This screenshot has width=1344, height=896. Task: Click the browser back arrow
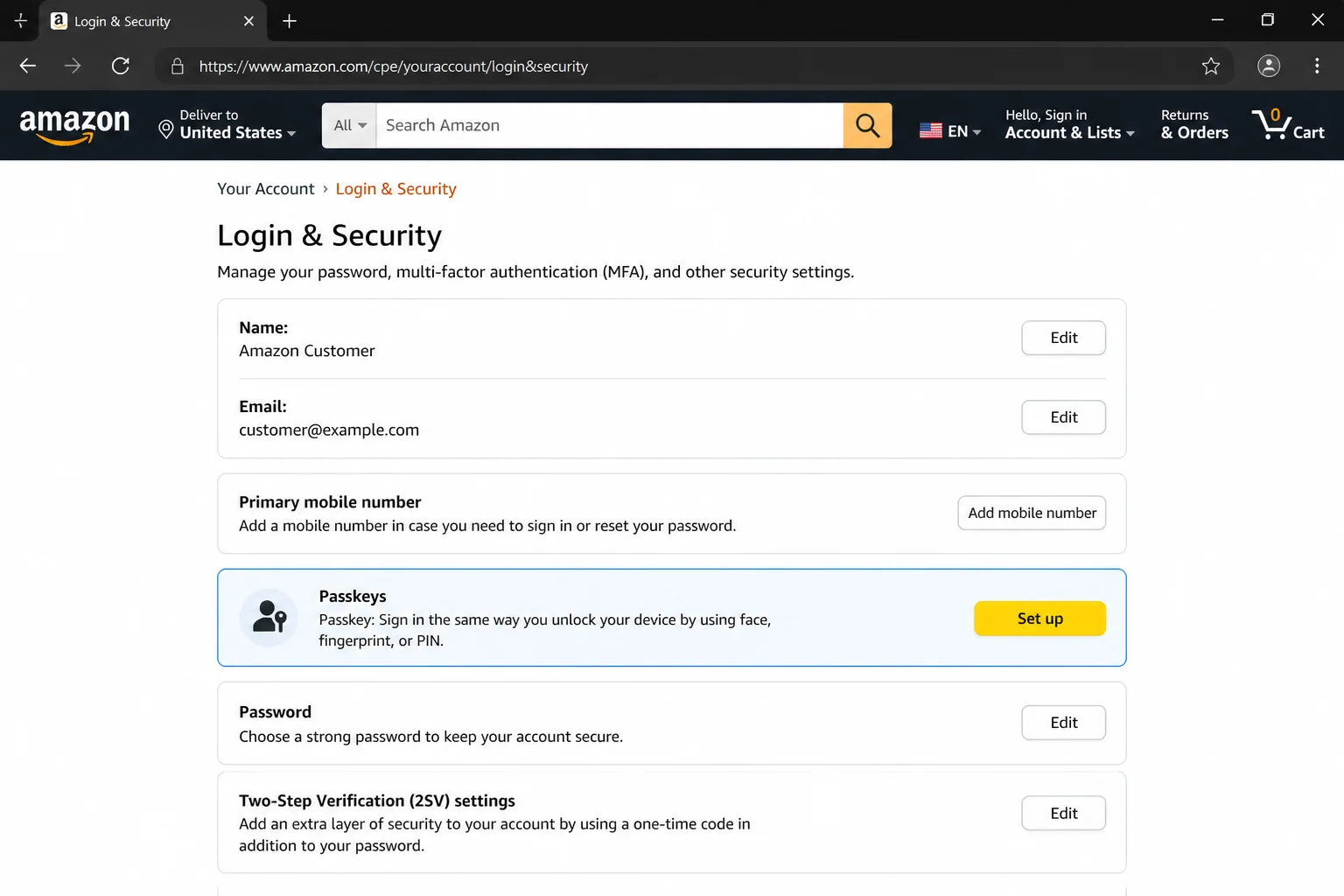click(x=28, y=66)
